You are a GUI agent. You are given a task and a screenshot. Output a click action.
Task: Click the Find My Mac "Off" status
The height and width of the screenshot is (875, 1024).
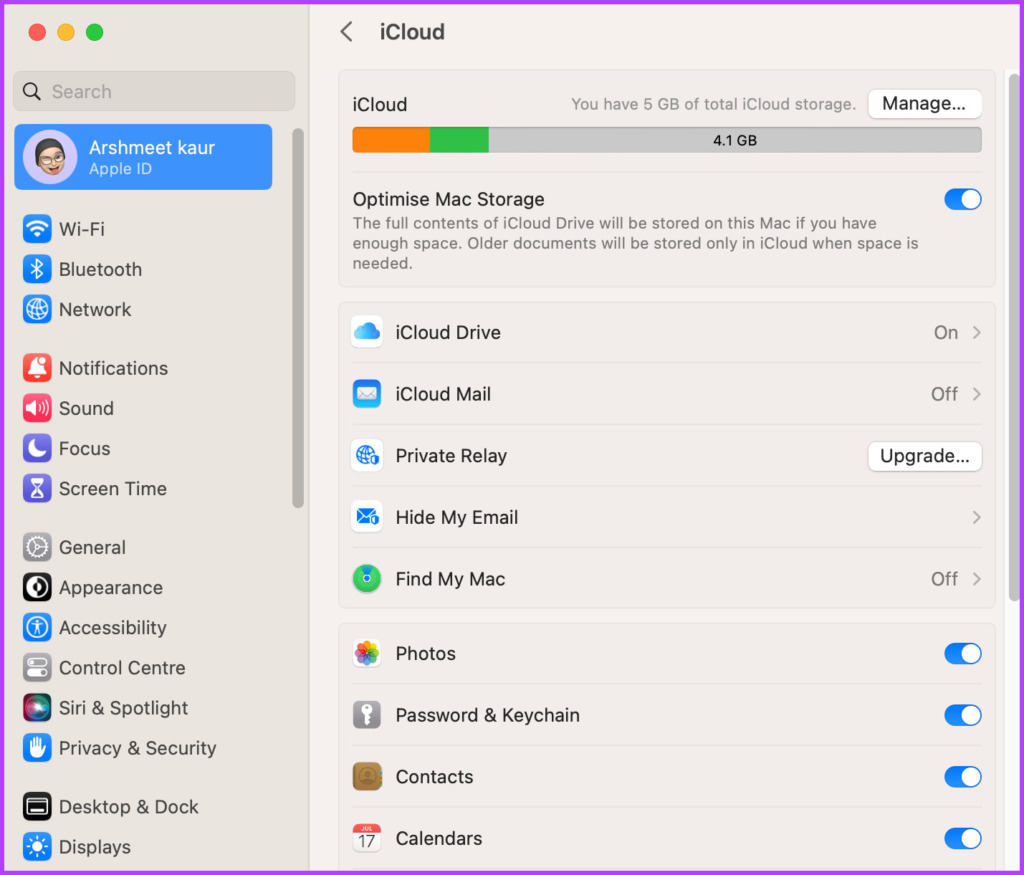pyautogui.click(x=944, y=579)
